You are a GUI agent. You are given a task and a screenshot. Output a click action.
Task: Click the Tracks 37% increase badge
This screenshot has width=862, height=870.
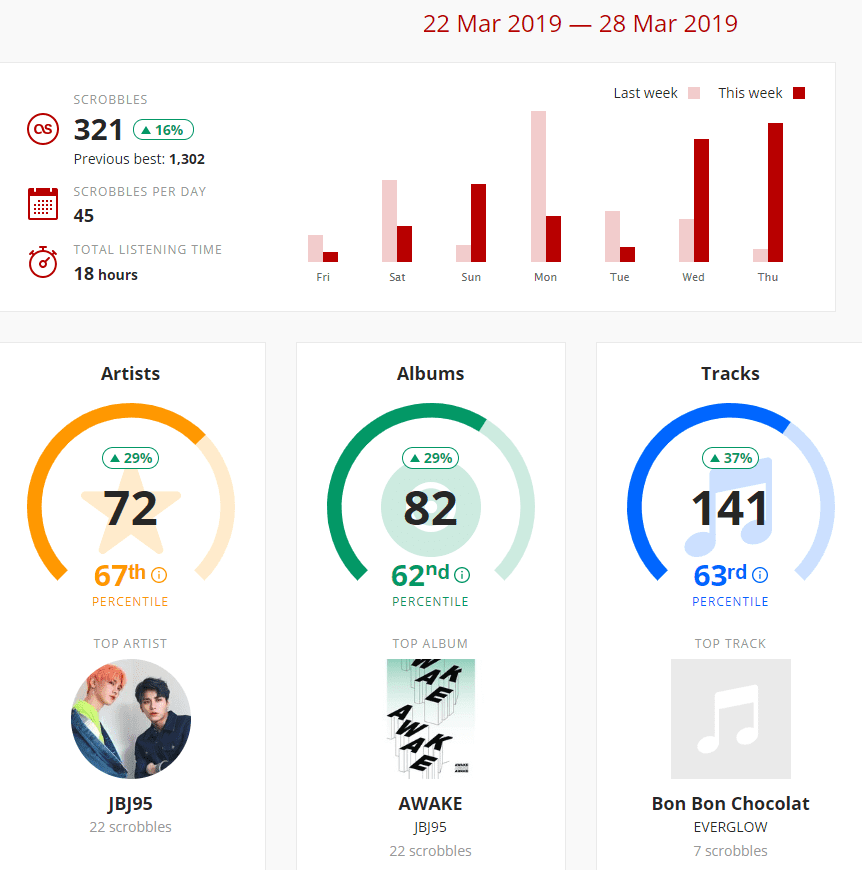coord(731,458)
